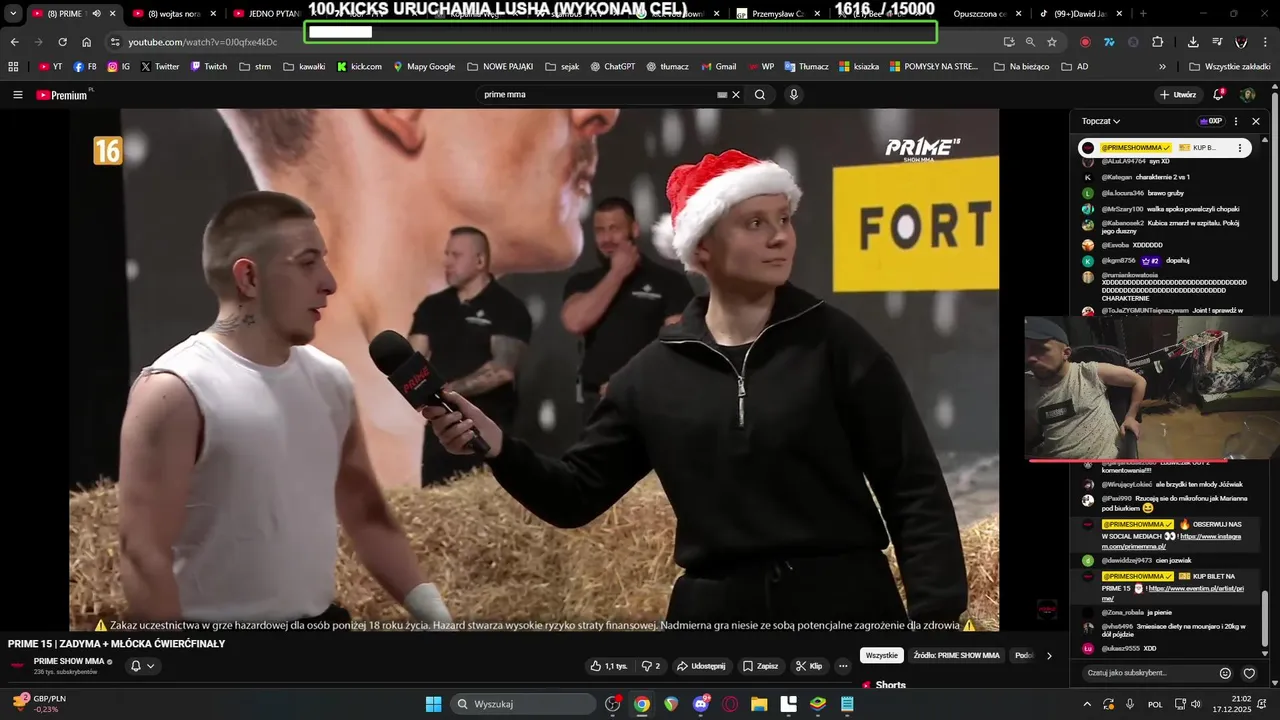Reload the page in Chrome

pos(62,42)
